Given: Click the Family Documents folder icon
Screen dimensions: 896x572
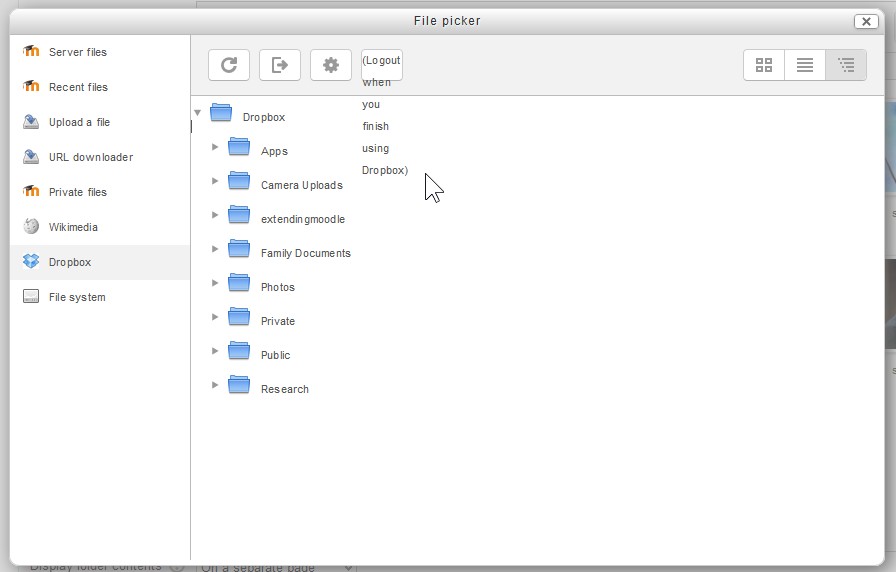Looking at the screenshot, I should click(x=239, y=249).
